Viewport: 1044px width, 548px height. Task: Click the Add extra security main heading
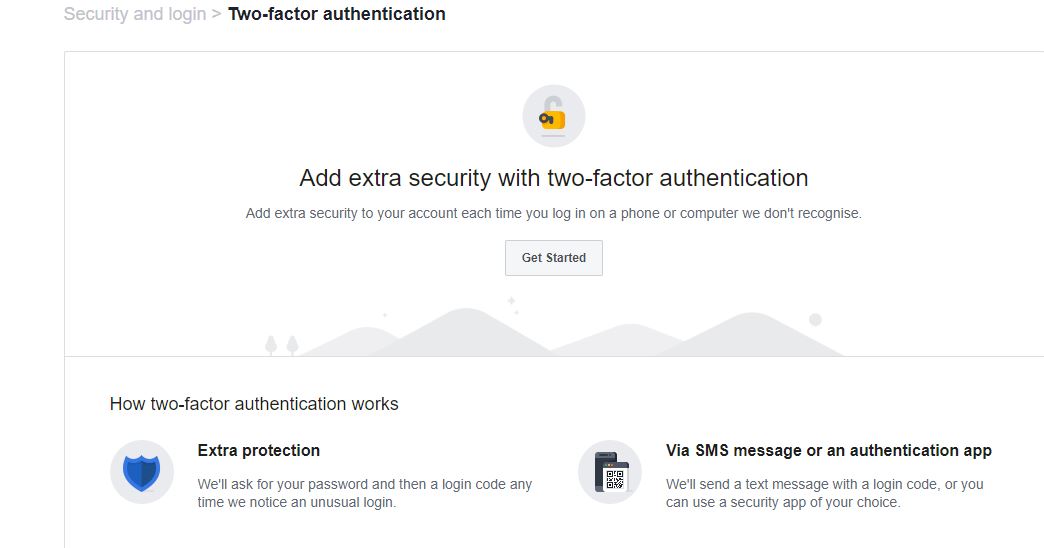(x=553, y=178)
